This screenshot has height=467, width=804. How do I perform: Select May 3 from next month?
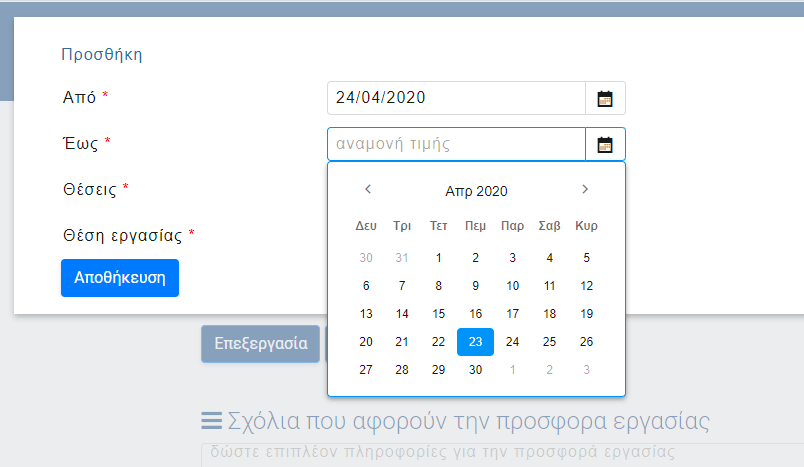586,370
